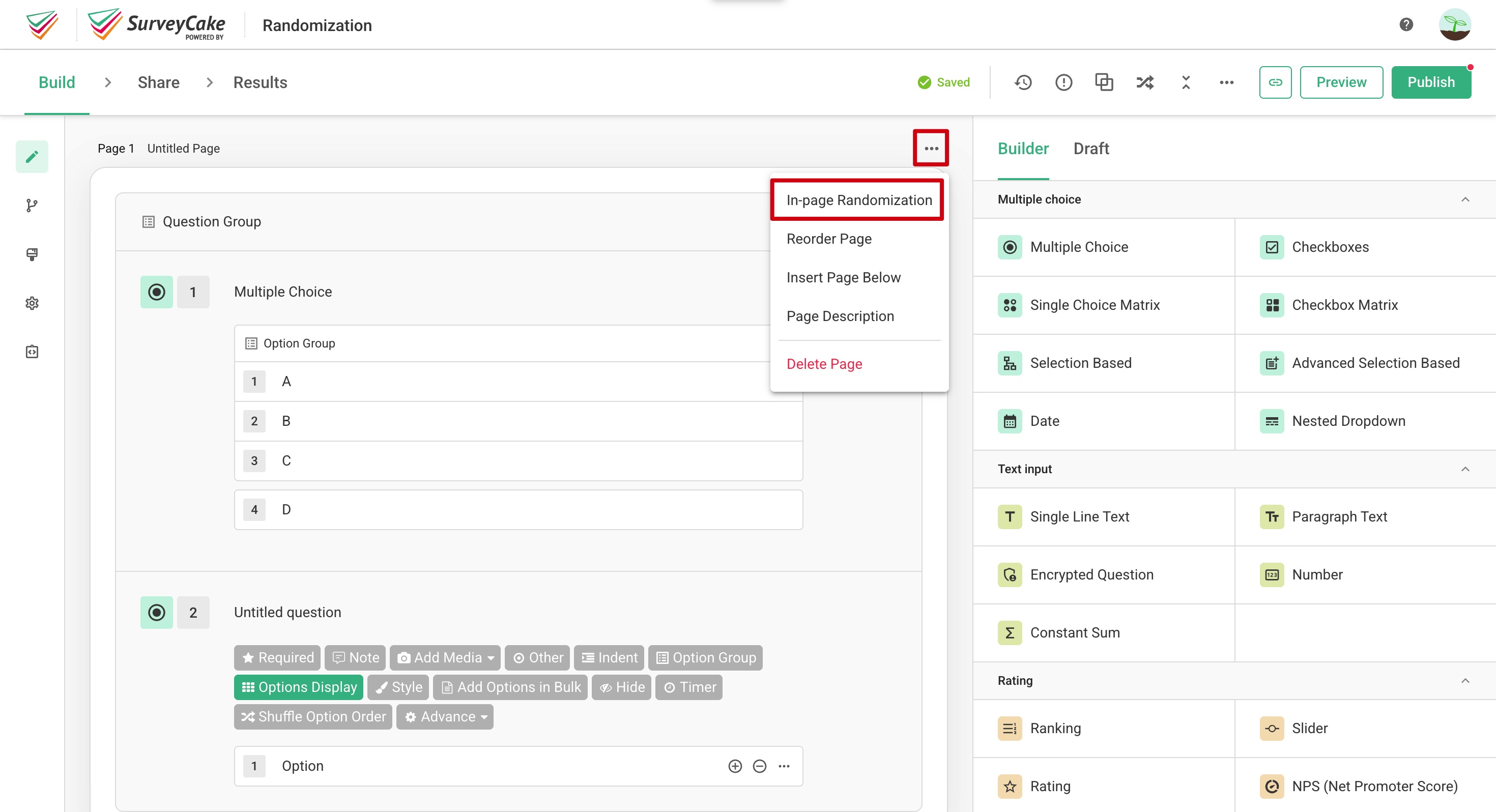Expand the Advance dropdown
Screen dimensions: 1496x812
click(444, 716)
